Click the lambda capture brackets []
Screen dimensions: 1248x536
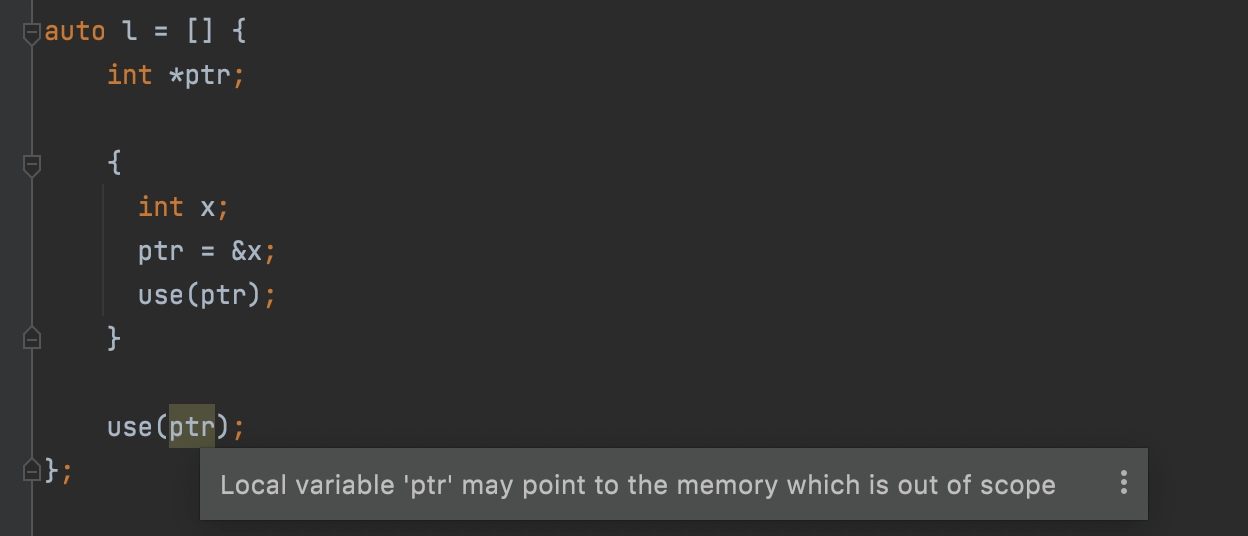(199, 31)
